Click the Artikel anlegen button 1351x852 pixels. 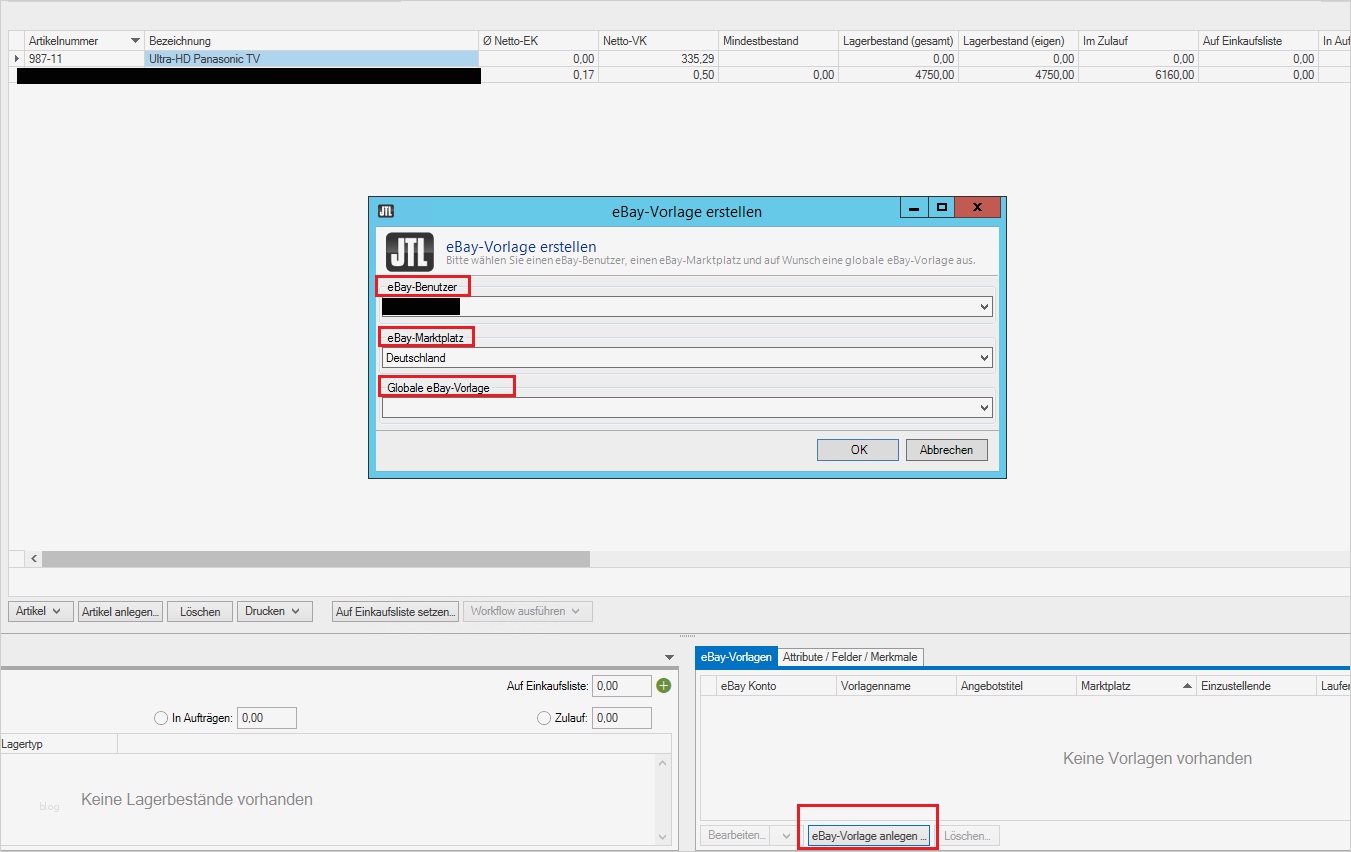click(120, 611)
